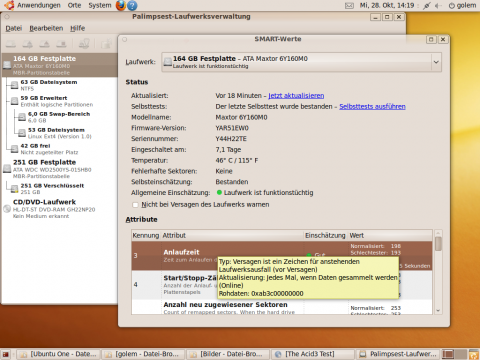480x360 pixels.
Task: Click 'Laufwerk ist funktionstüchtig' in Allgemeine Einschätzung
Action: point(268,193)
